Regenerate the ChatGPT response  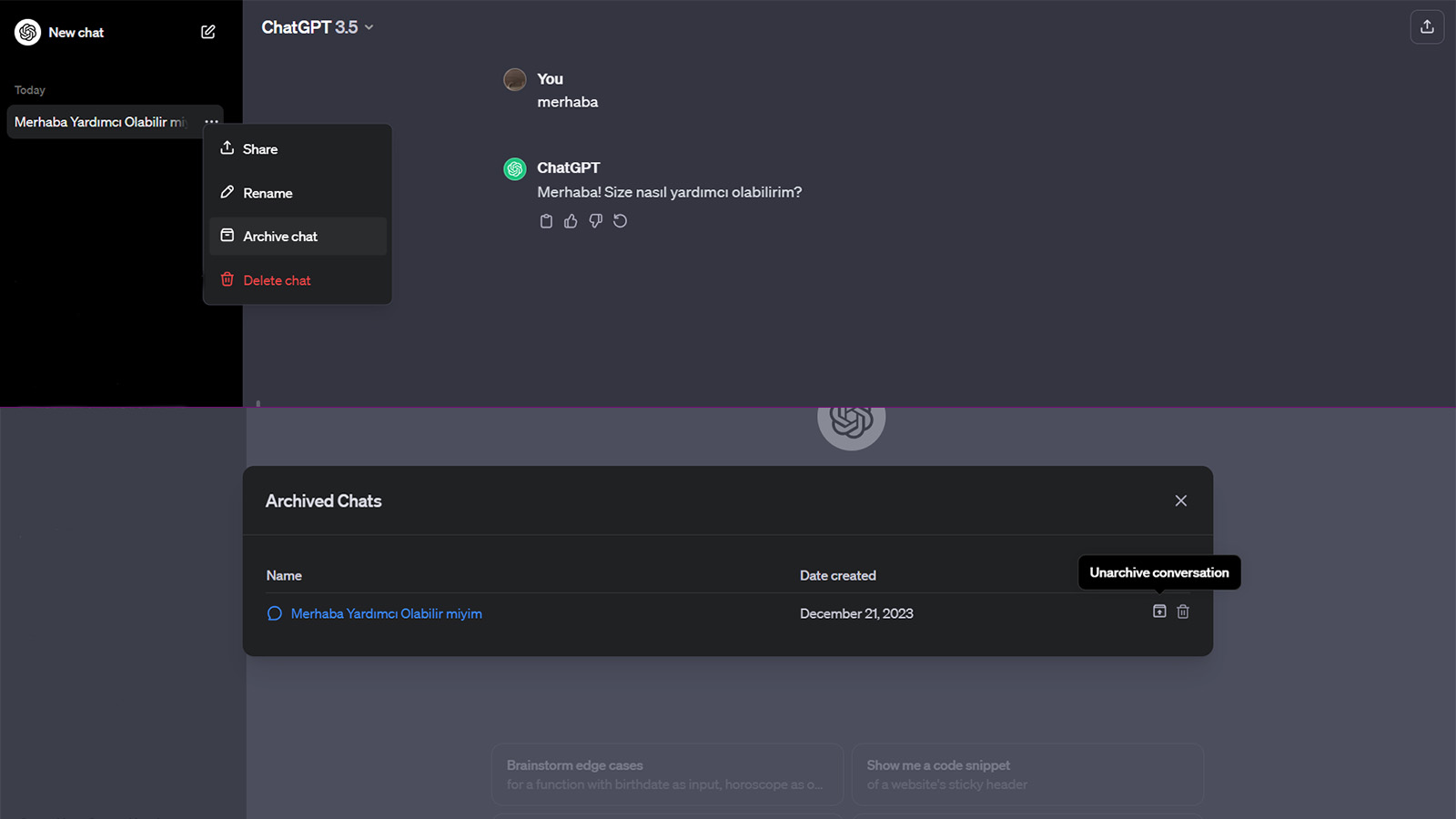click(621, 221)
